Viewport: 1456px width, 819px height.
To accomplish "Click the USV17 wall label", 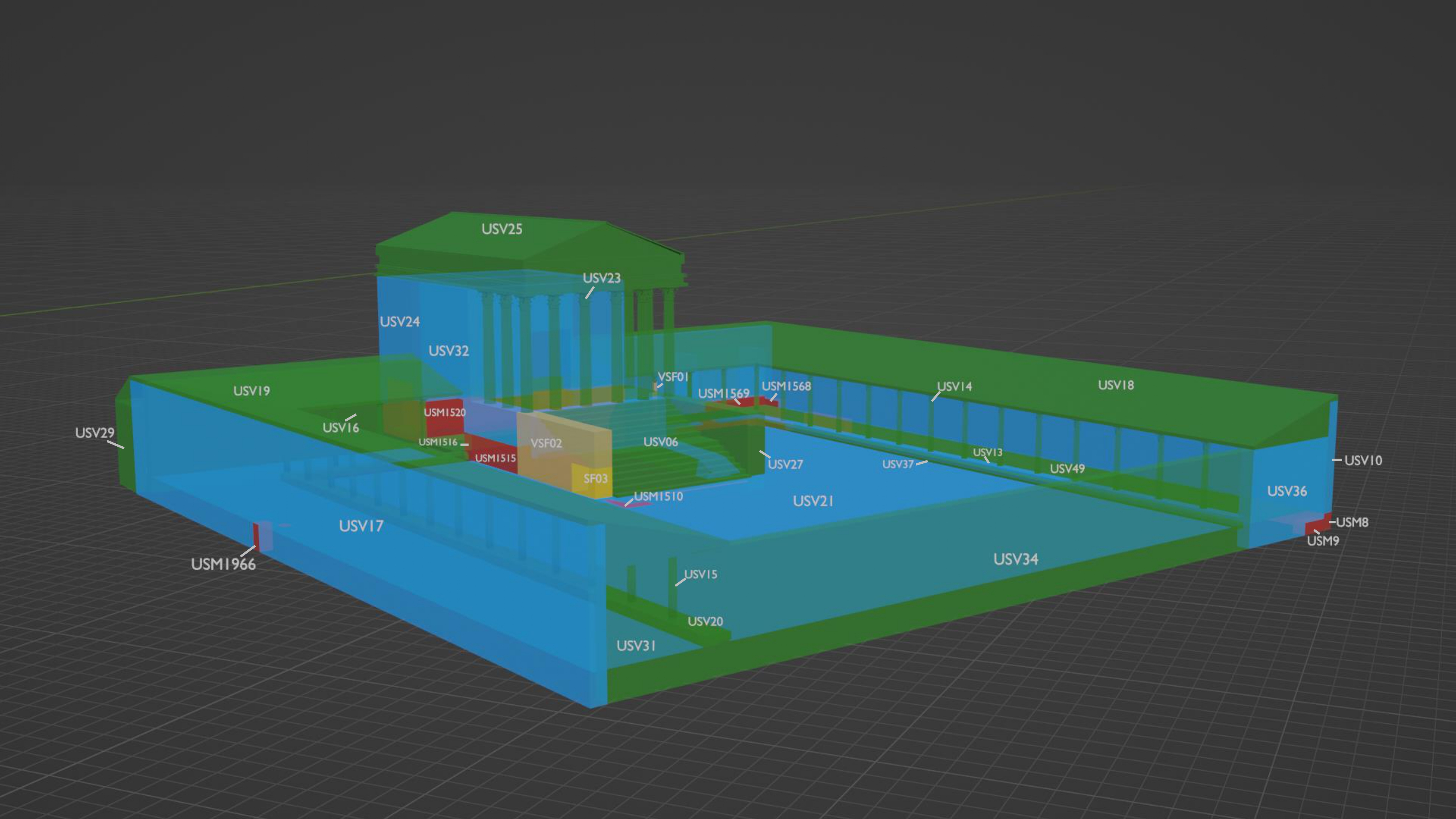I will point(361,526).
